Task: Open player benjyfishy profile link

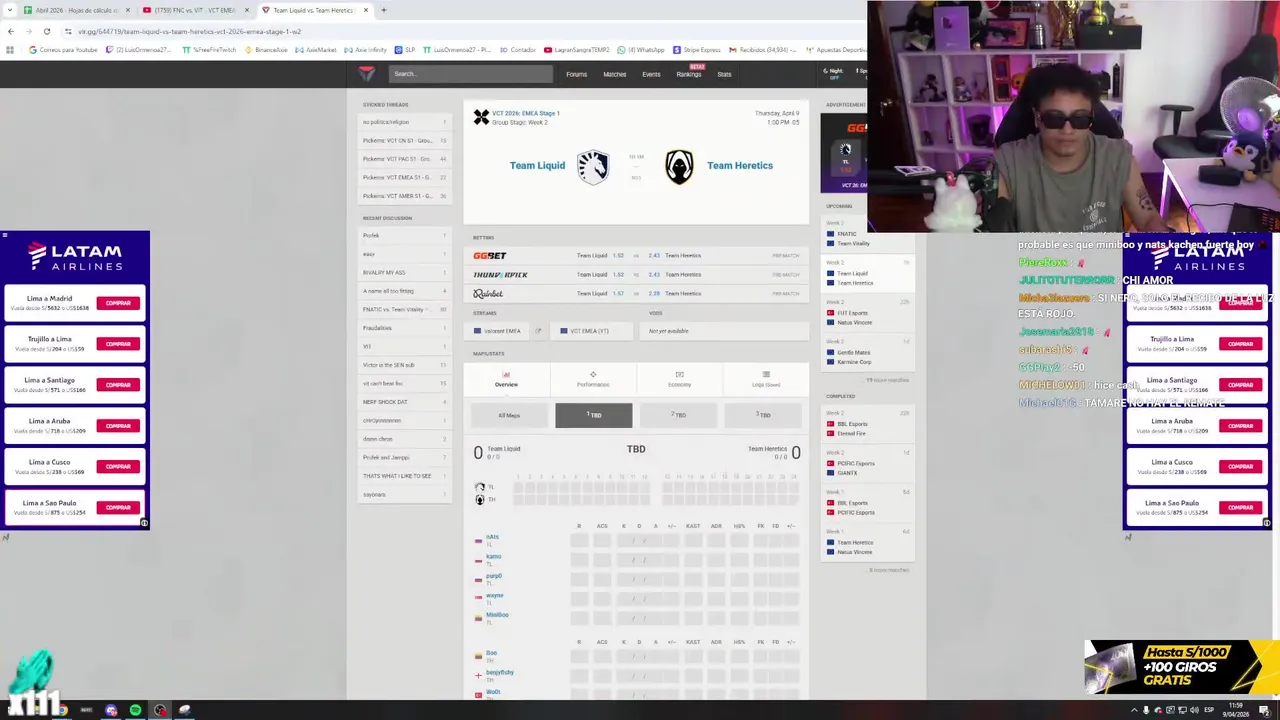Action: [499, 672]
